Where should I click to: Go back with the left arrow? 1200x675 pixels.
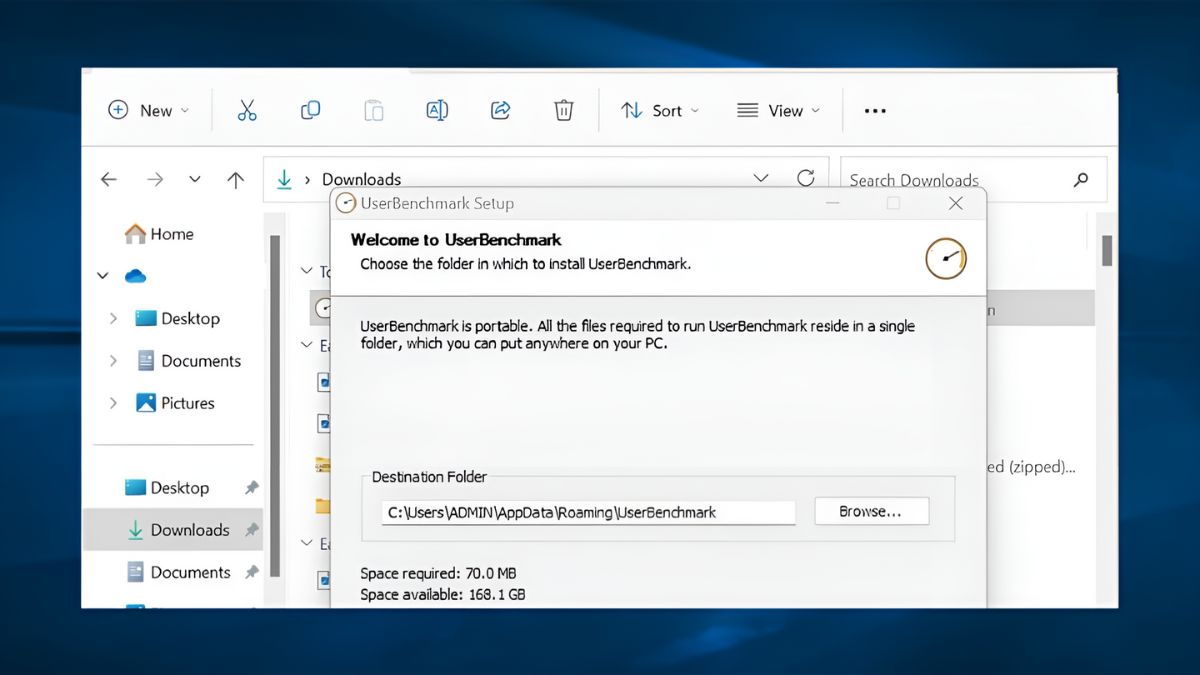pyautogui.click(x=109, y=180)
